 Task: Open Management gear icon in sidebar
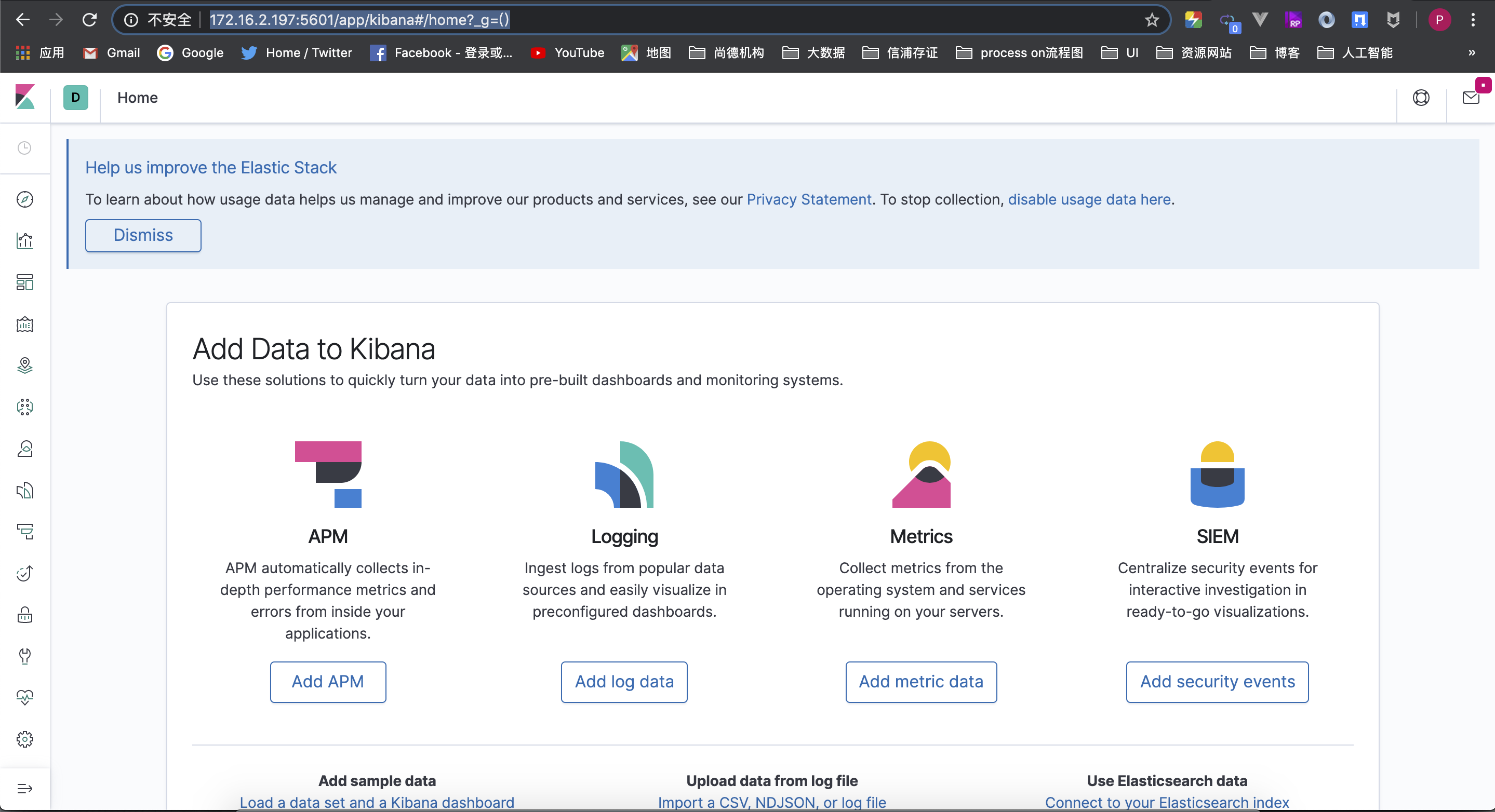[x=24, y=739]
